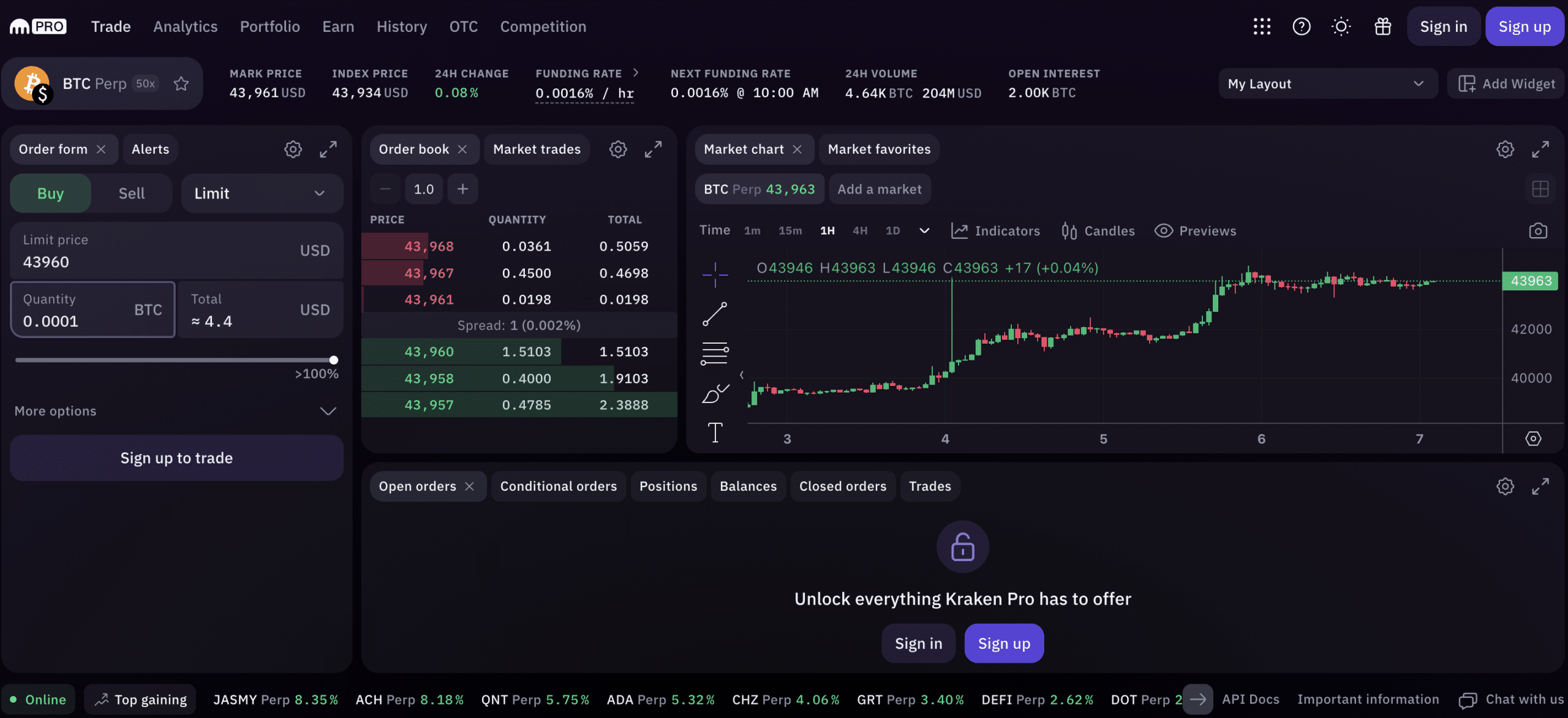Switch chart timeframe to 1m
1568x718 pixels.
(x=752, y=231)
